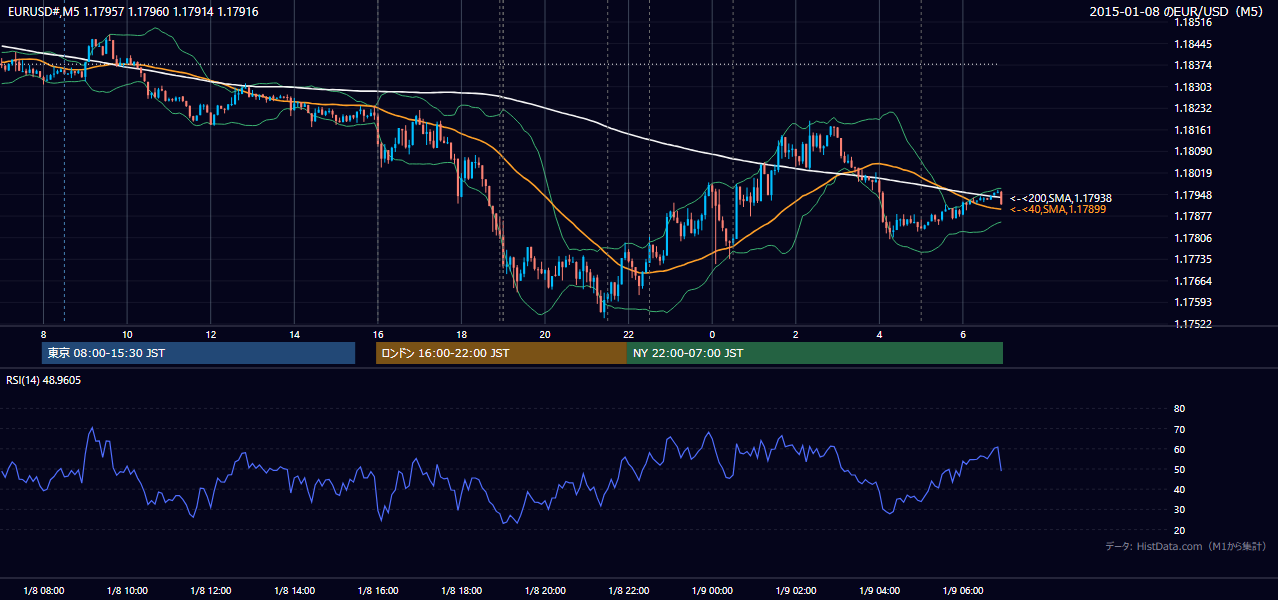Click price level 1.18232 on the axis
The height and width of the screenshot is (600, 1278).
[x=1194, y=108]
